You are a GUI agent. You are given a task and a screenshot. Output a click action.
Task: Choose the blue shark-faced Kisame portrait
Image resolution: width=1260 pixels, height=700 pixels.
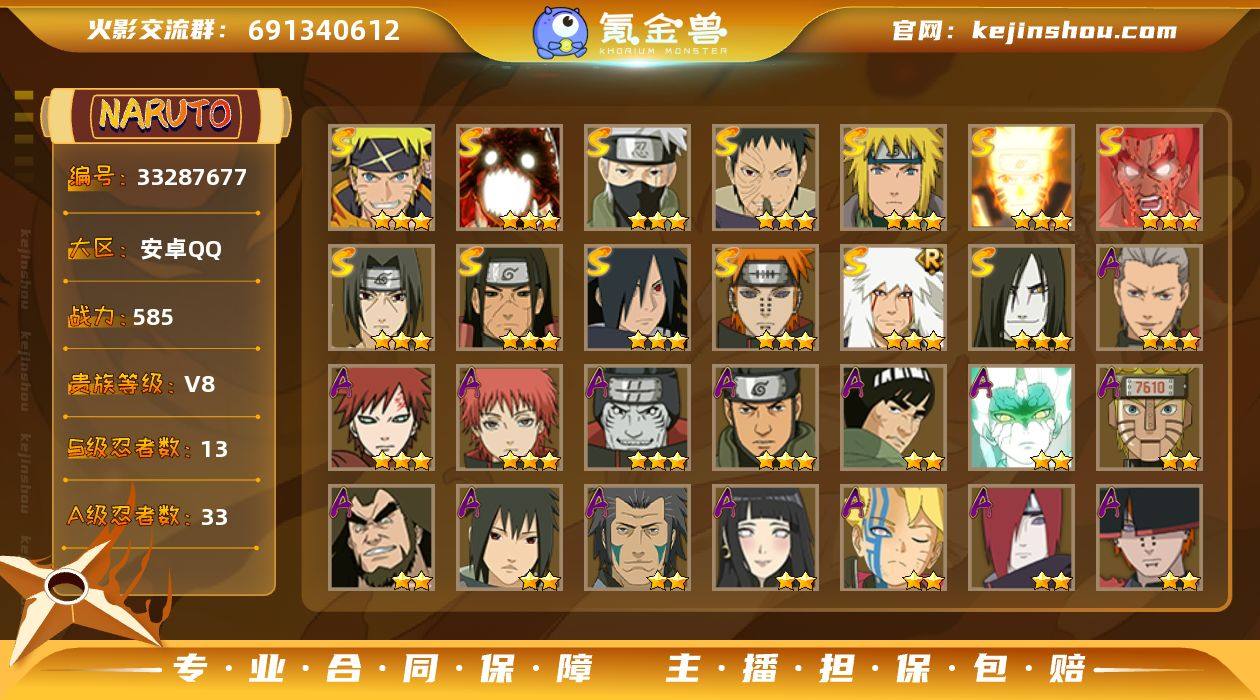pos(637,417)
